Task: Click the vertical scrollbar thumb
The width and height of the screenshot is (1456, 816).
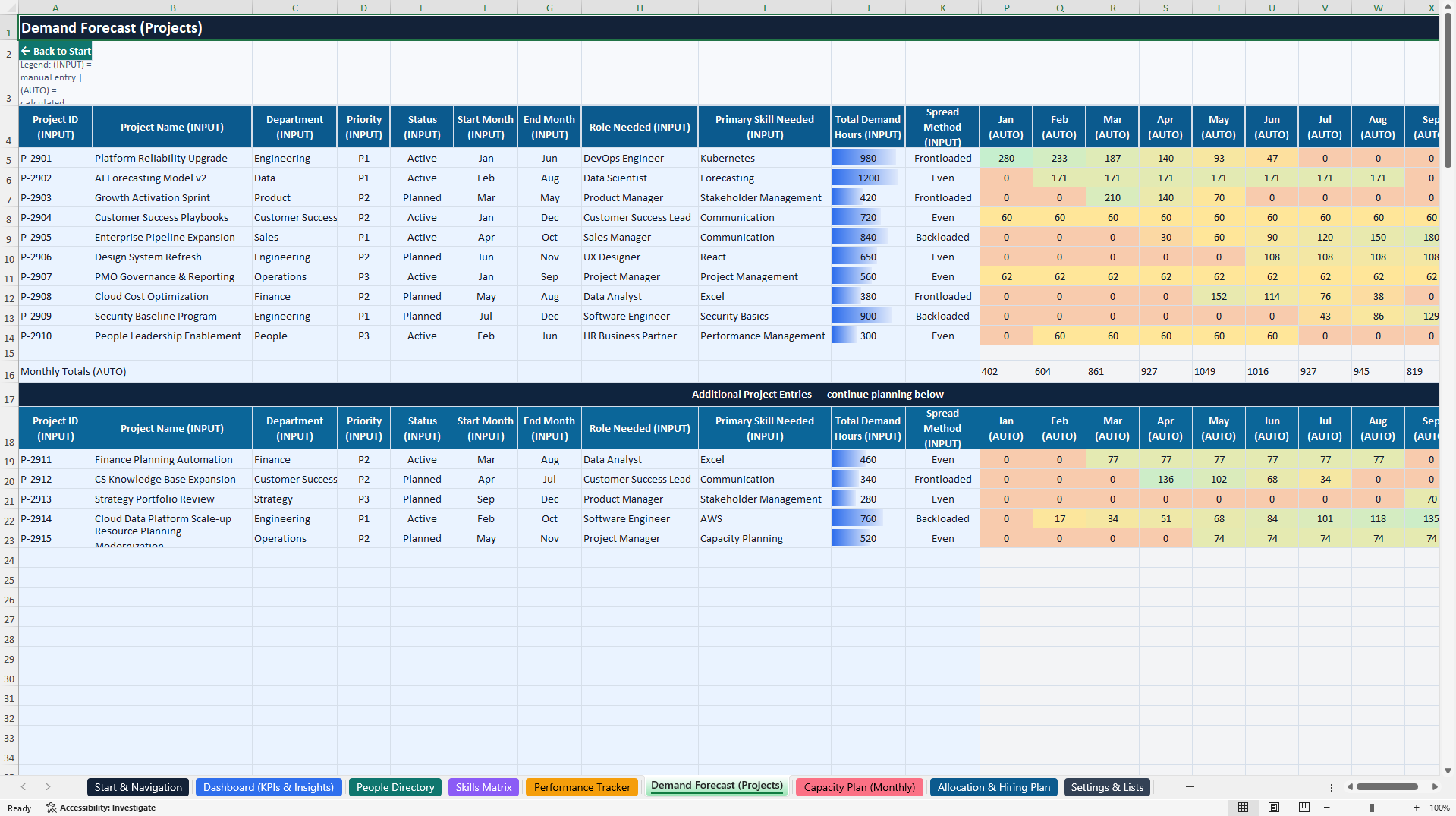Action: [x=1448, y=90]
